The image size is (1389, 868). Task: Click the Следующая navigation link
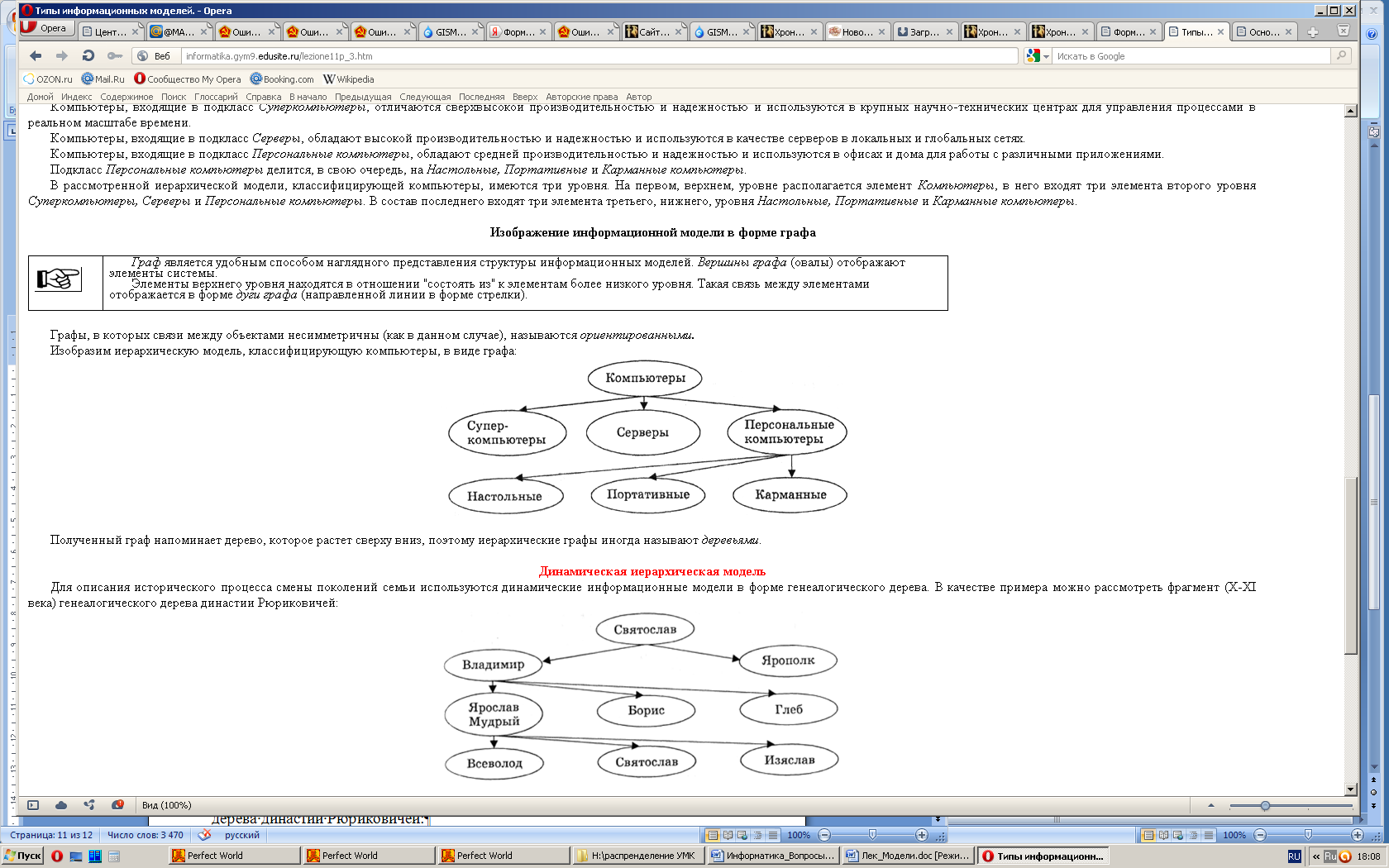tap(425, 97)
